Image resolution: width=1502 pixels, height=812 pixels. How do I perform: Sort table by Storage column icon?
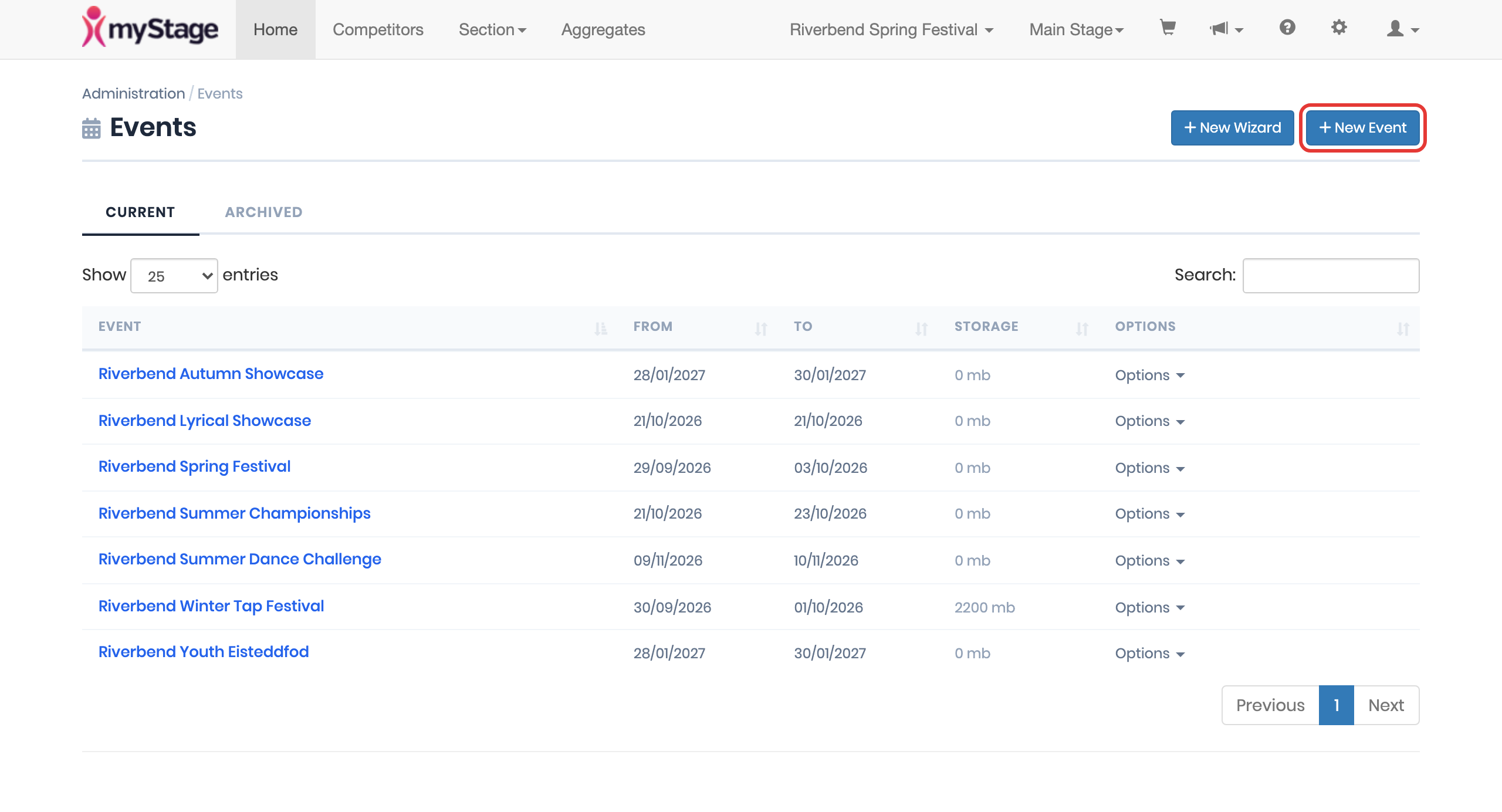[1082, 329]
